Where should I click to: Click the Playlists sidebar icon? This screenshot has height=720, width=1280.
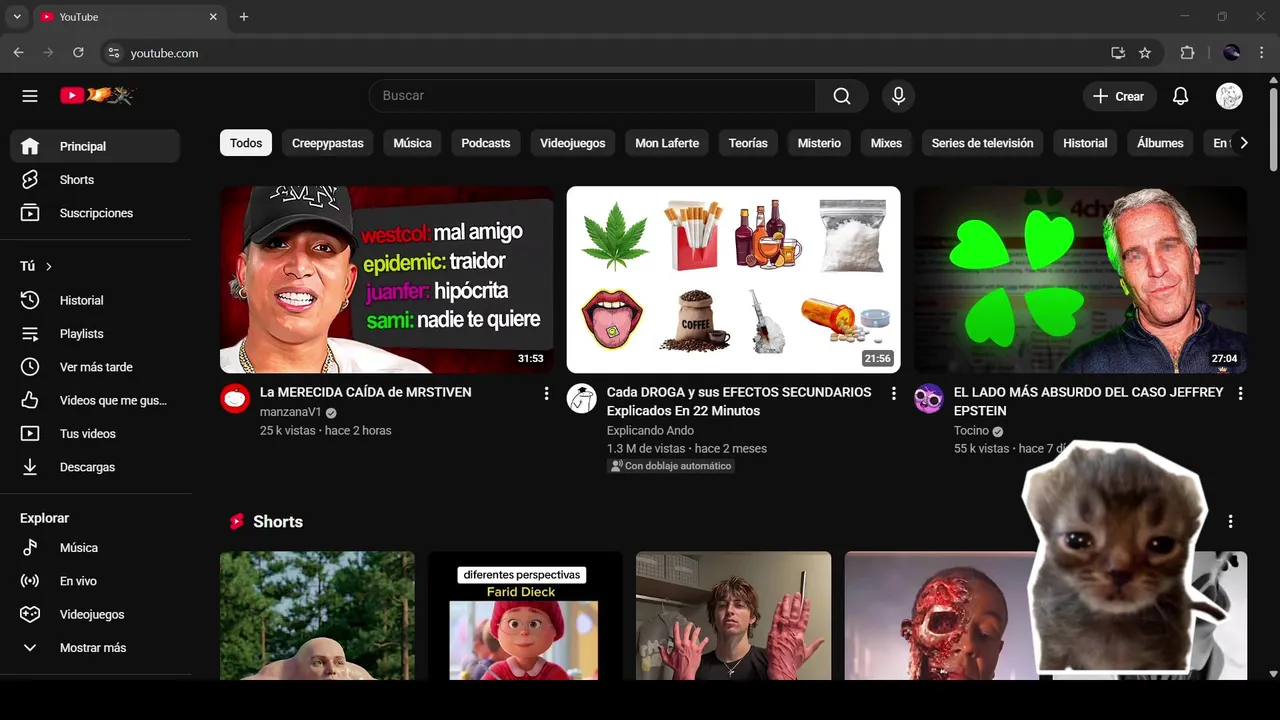coord(30,334)
